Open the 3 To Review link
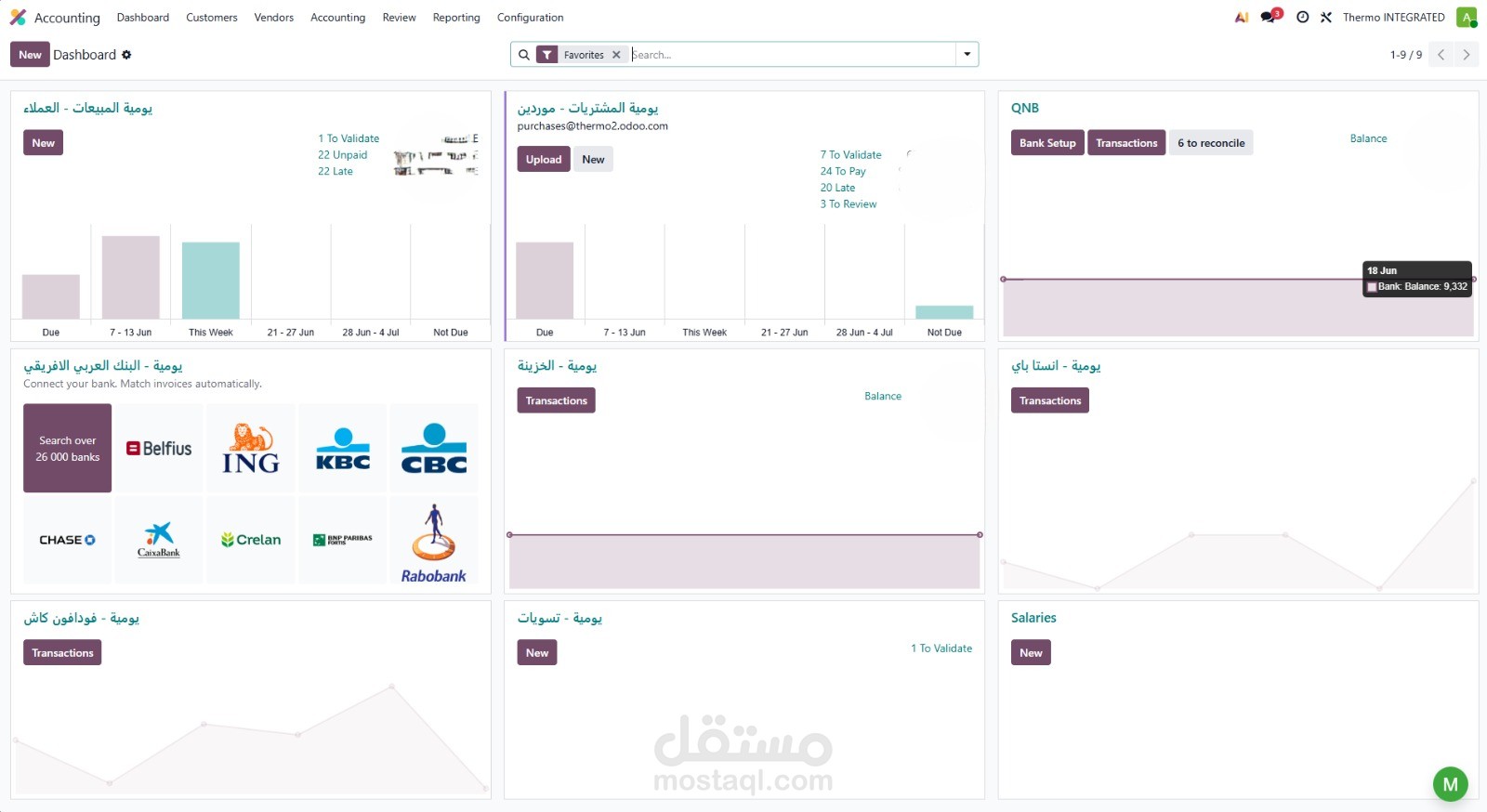 pyautogui.click(x=849, y=204)
